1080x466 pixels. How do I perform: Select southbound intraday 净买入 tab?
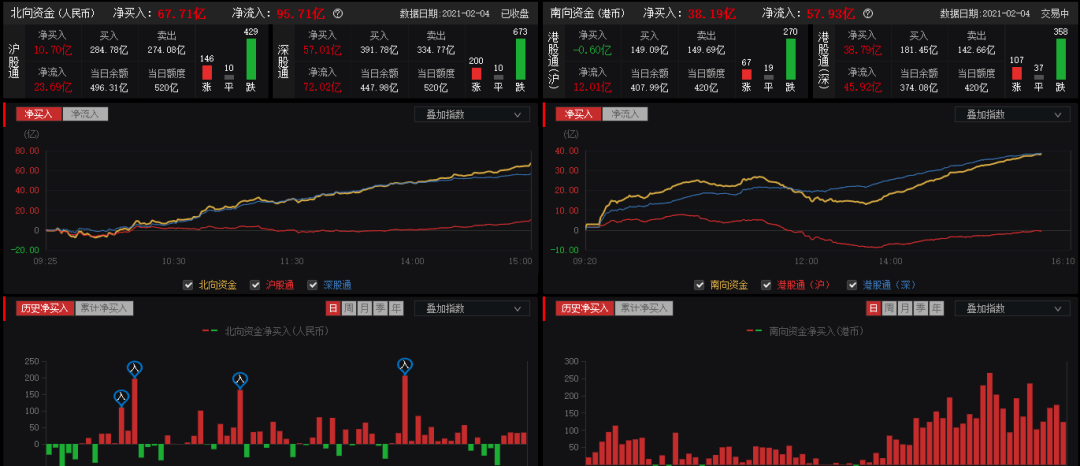coord(579,115)
